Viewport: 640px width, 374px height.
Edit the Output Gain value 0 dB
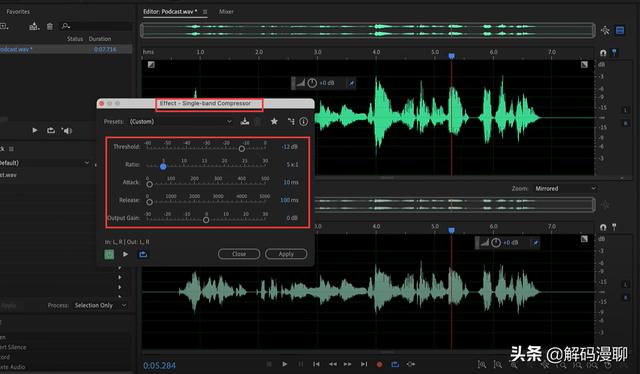click(x=292, y=218)
